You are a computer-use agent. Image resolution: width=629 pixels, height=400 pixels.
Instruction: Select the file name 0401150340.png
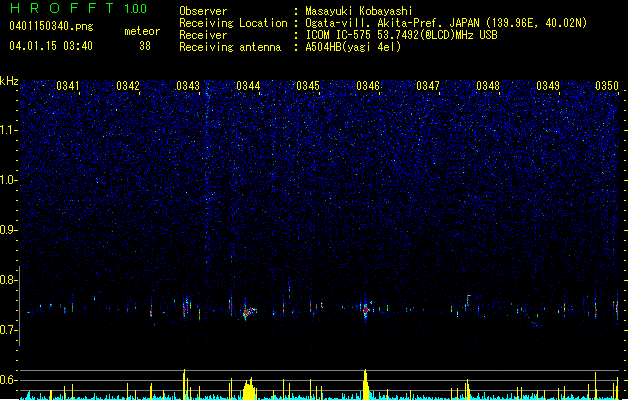click(x=51, y=26)
